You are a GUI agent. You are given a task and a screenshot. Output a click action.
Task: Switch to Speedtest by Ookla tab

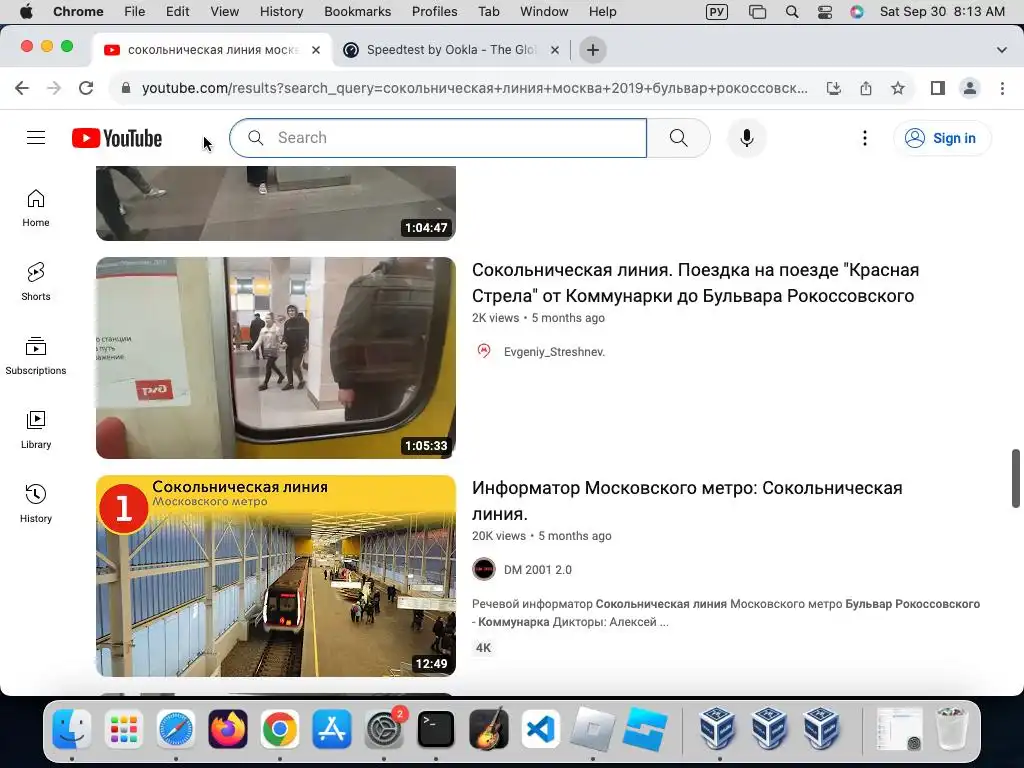[x=451, y=50]
